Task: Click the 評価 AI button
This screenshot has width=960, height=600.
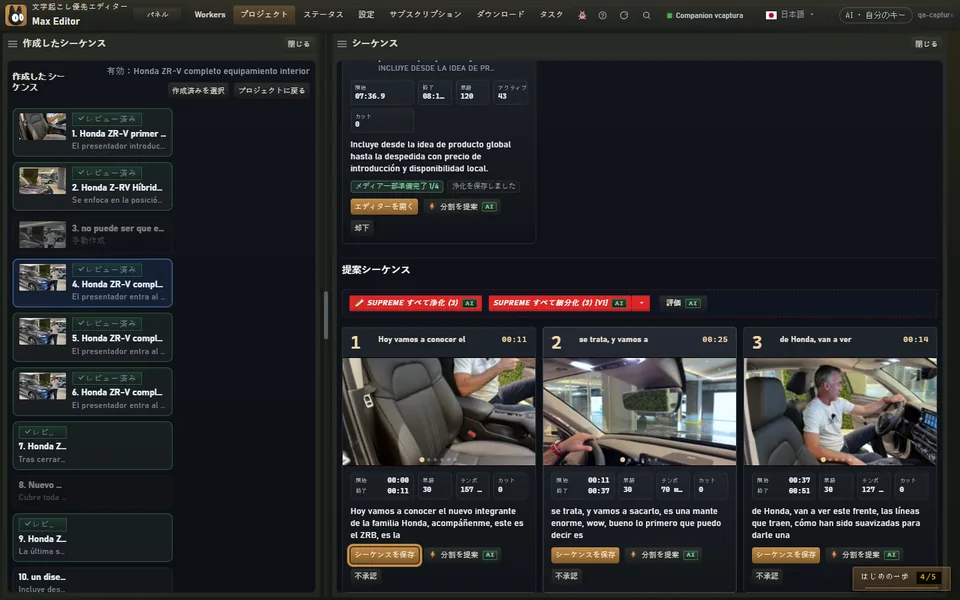Action: coord(683,303)
